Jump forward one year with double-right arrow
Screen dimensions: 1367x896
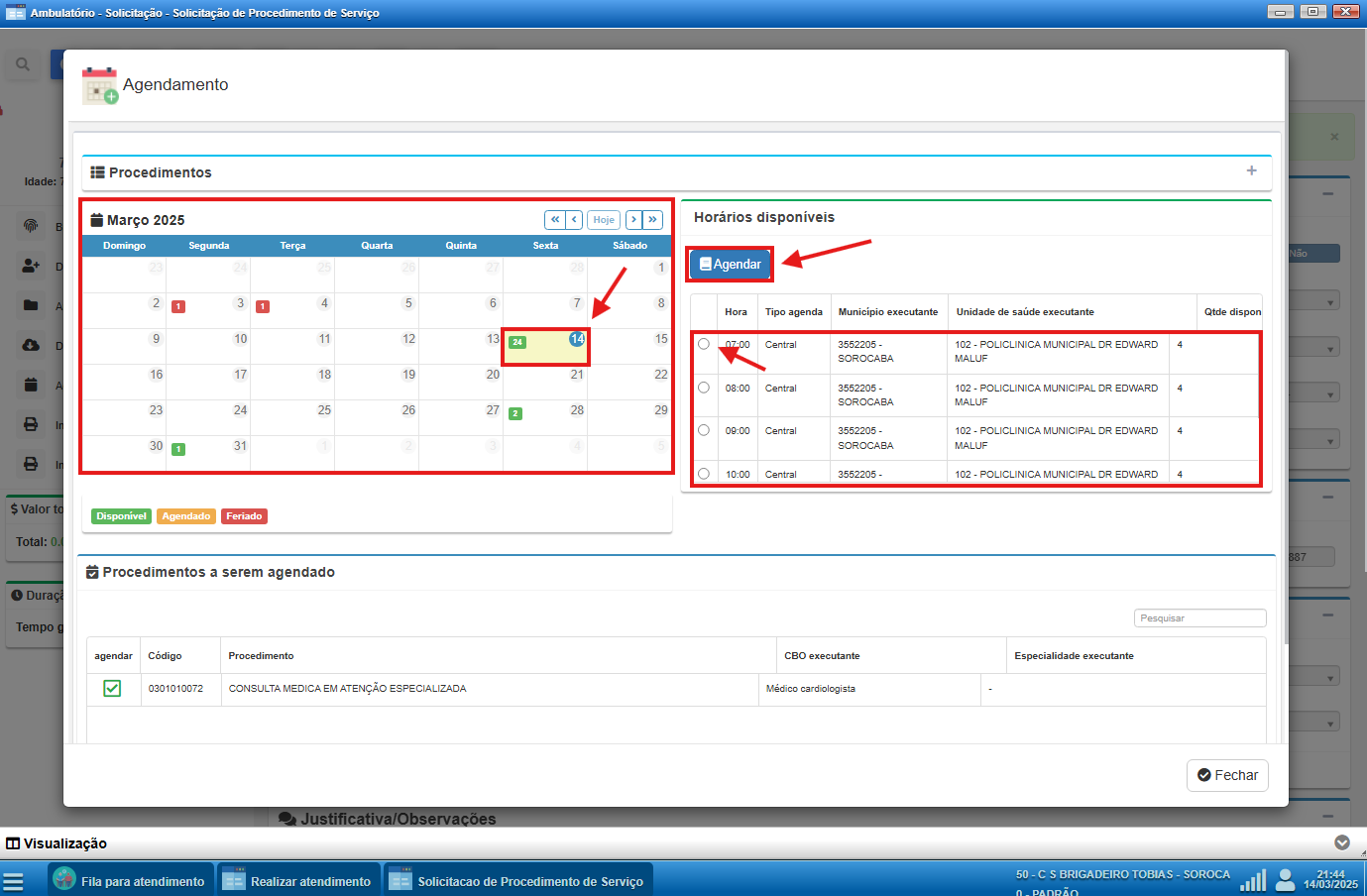(652, 220)
